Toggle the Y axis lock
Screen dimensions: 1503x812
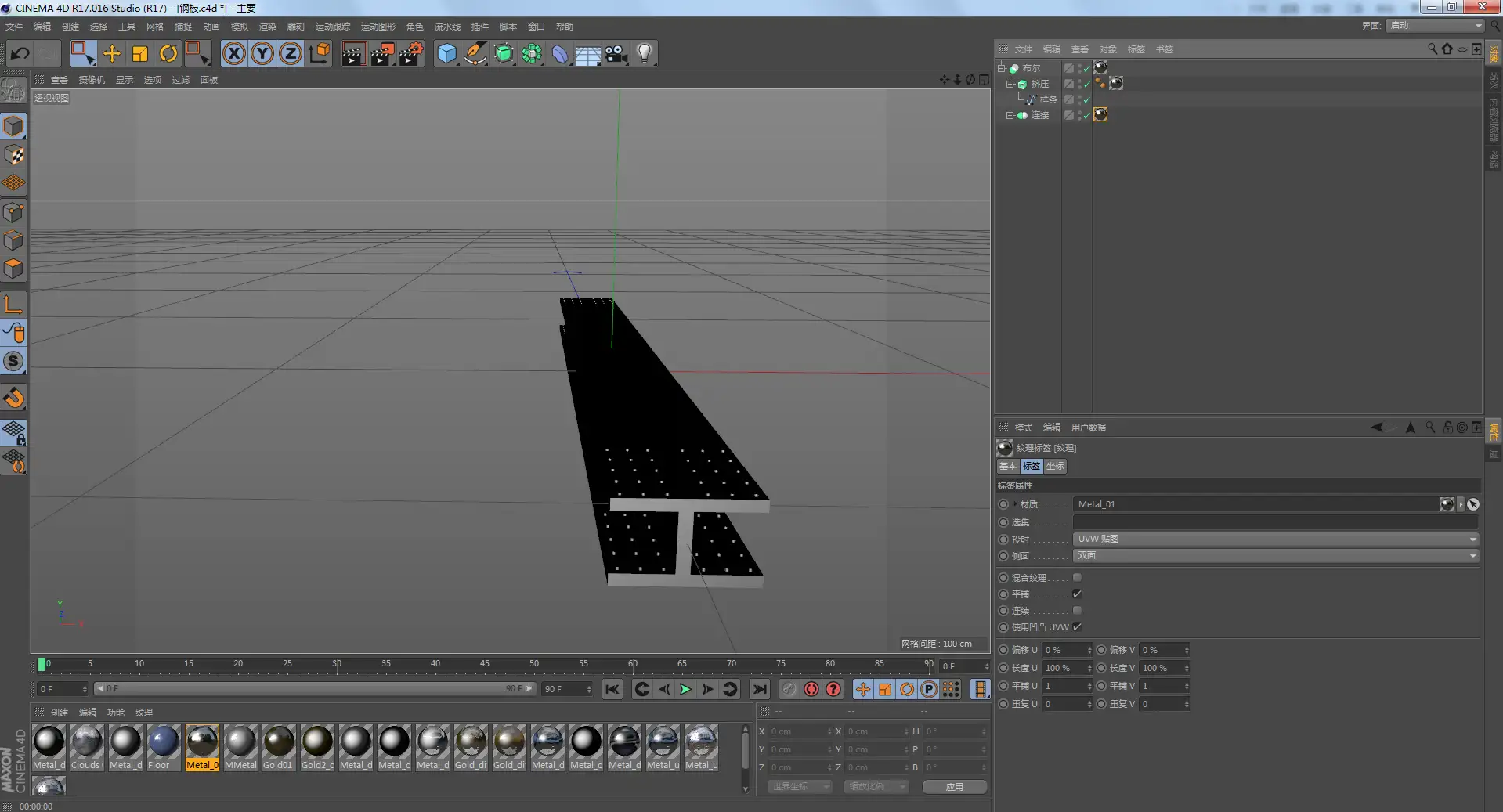click(x=262, y=53)
